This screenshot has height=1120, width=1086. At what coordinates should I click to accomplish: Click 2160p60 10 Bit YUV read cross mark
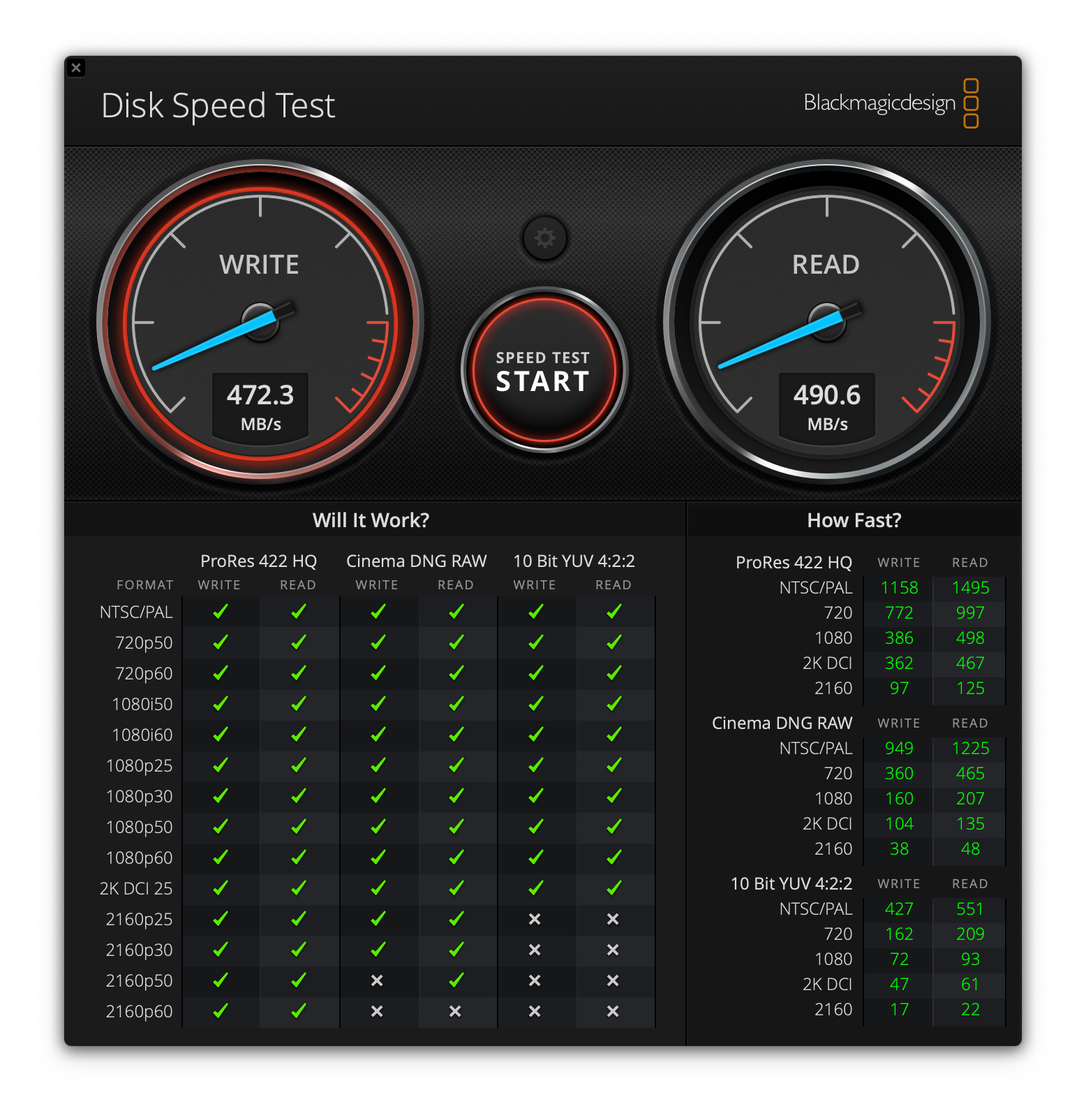(x=613, y=1012)
